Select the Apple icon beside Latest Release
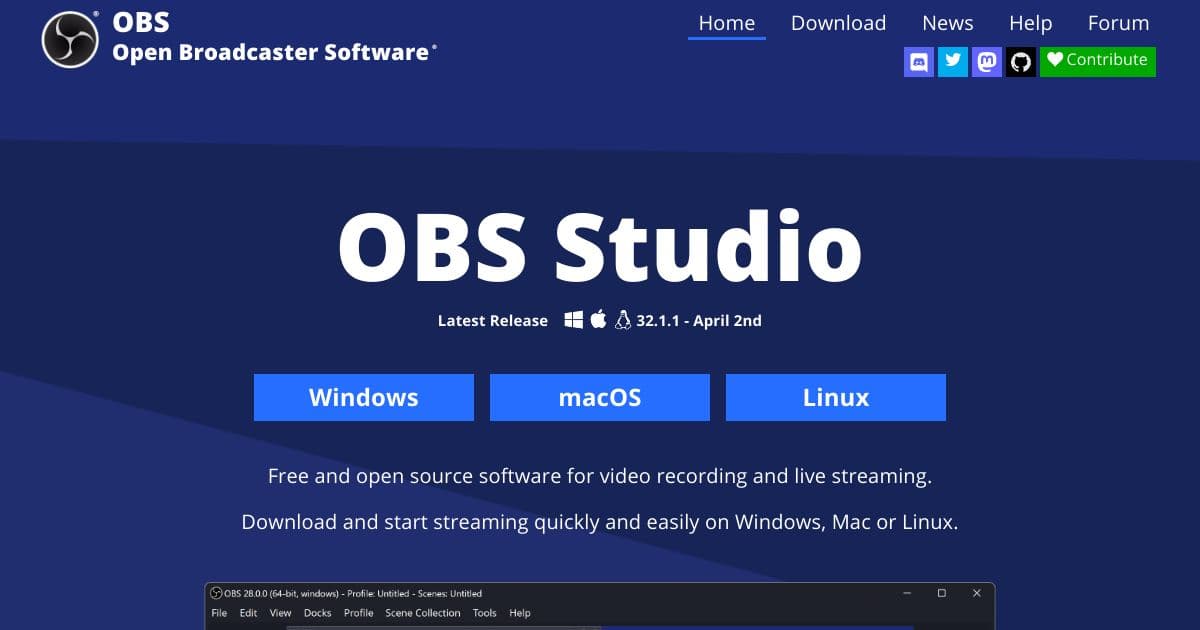The height and width of the screenshot is (630, 1200). point(598,319)
